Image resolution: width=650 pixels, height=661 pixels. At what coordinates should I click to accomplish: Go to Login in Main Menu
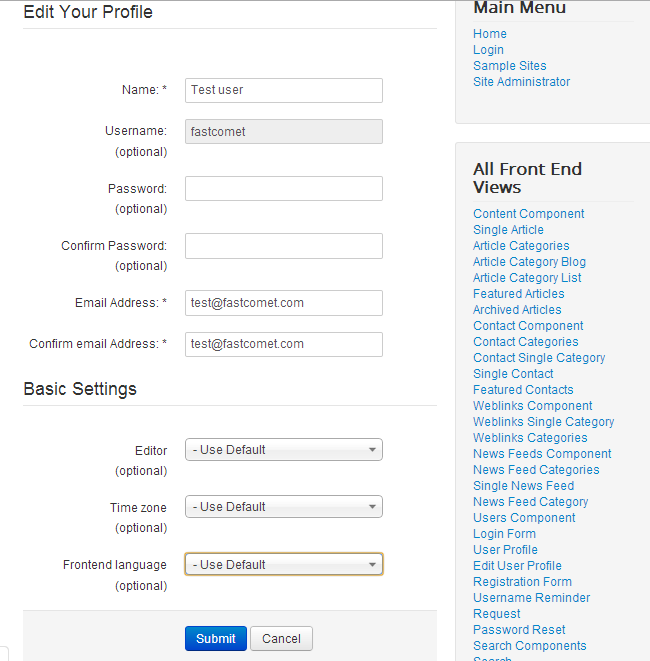click(488, 50)
